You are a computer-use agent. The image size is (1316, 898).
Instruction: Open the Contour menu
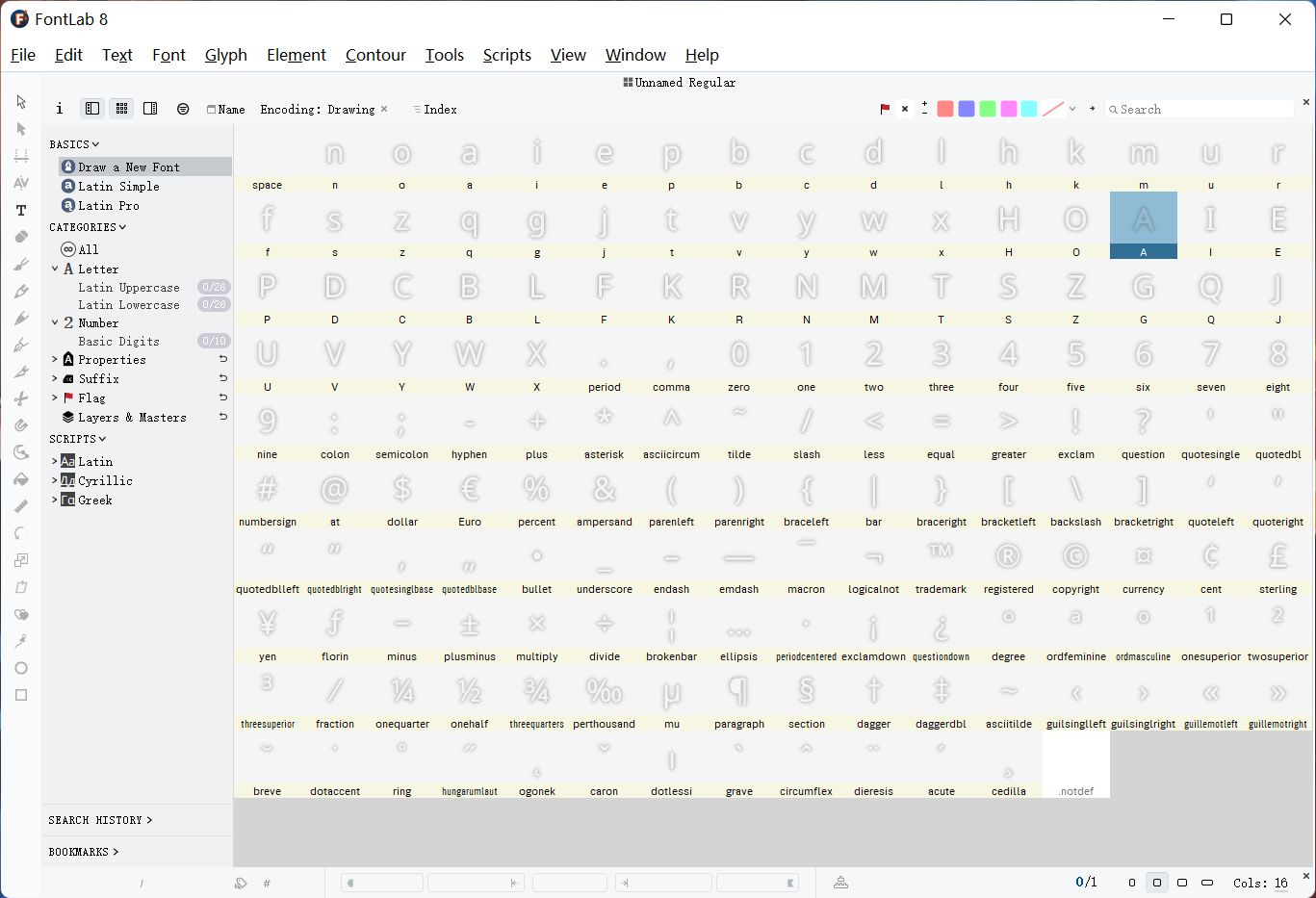pyautogui.click(x=375, y=55)
